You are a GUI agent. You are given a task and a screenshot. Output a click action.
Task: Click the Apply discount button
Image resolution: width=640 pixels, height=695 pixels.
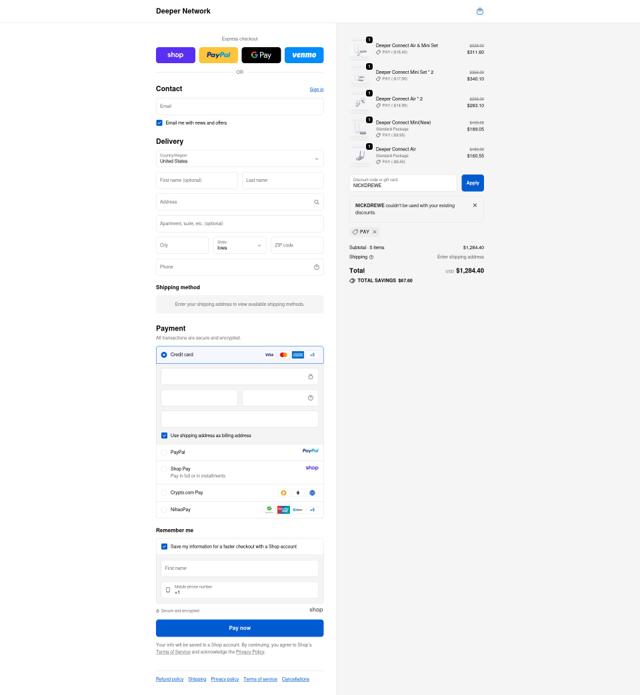pyautogui.click(x=472, y=183)
